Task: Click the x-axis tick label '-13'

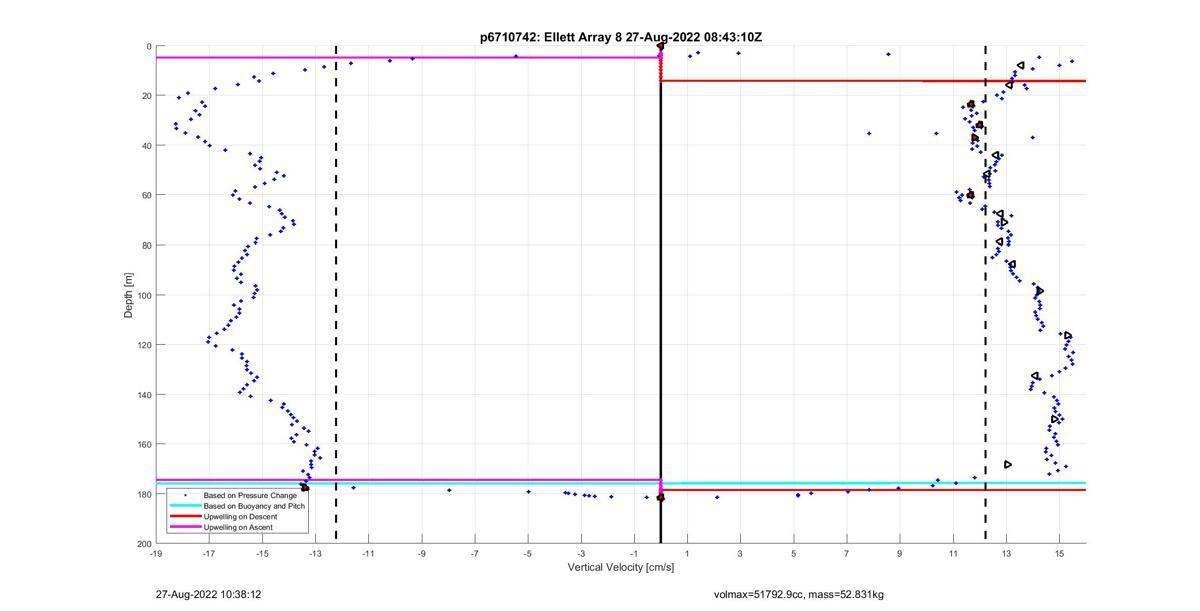Action: 315,553
